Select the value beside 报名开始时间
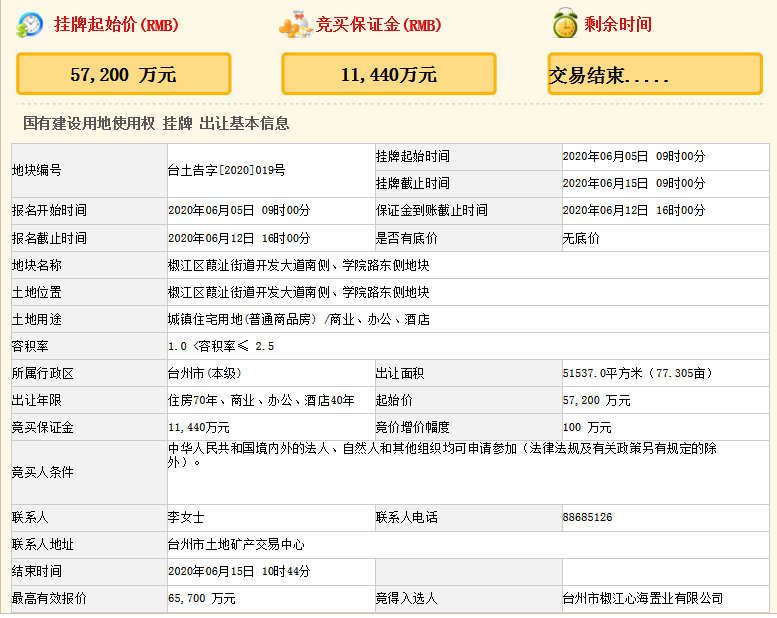Screen dimensions: 777x618 click(x=239, y=211)
